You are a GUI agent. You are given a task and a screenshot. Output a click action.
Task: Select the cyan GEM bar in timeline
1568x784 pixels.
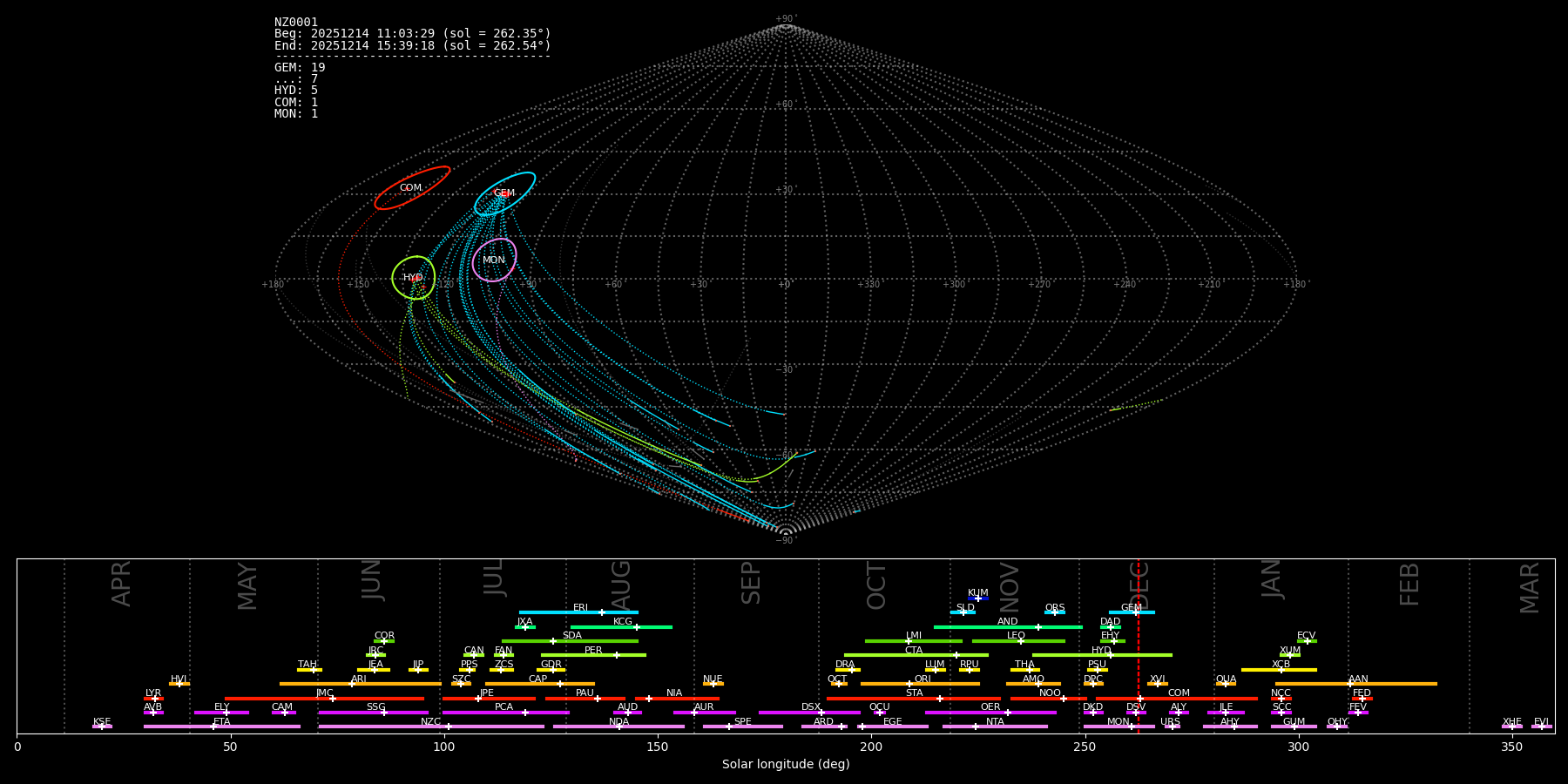pyautogui.click(x=1131, y=612)
